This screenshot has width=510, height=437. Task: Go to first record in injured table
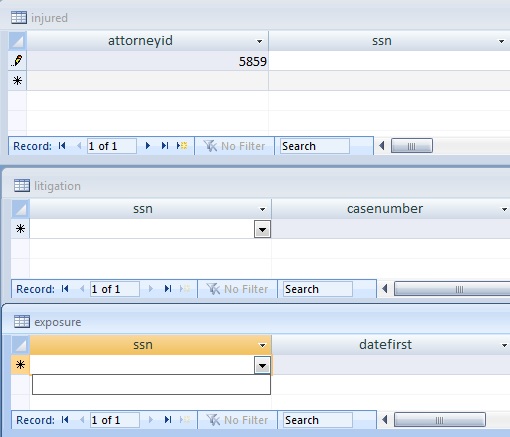tap(62, 146)
